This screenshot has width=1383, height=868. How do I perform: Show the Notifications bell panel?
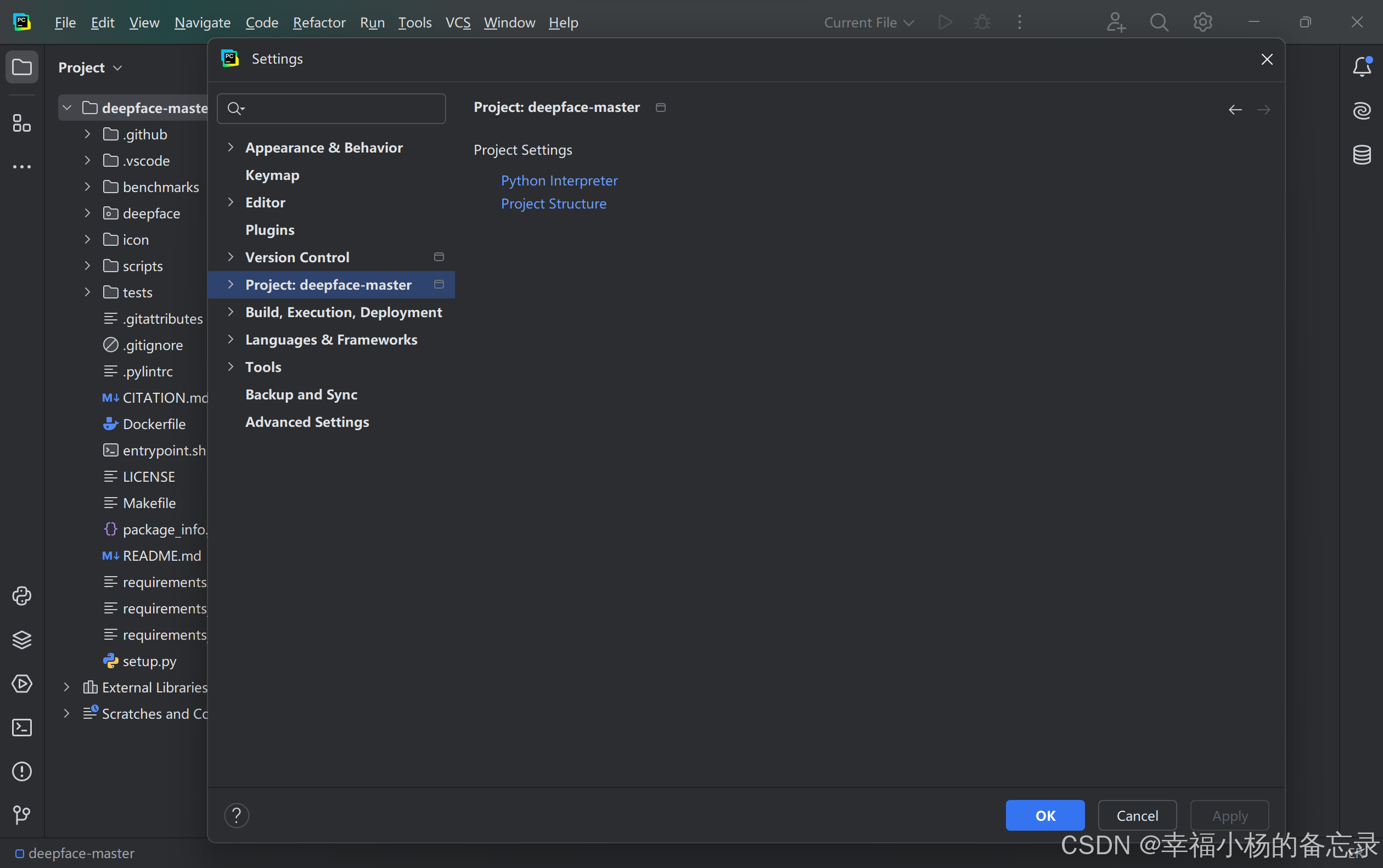point(1362,67)
